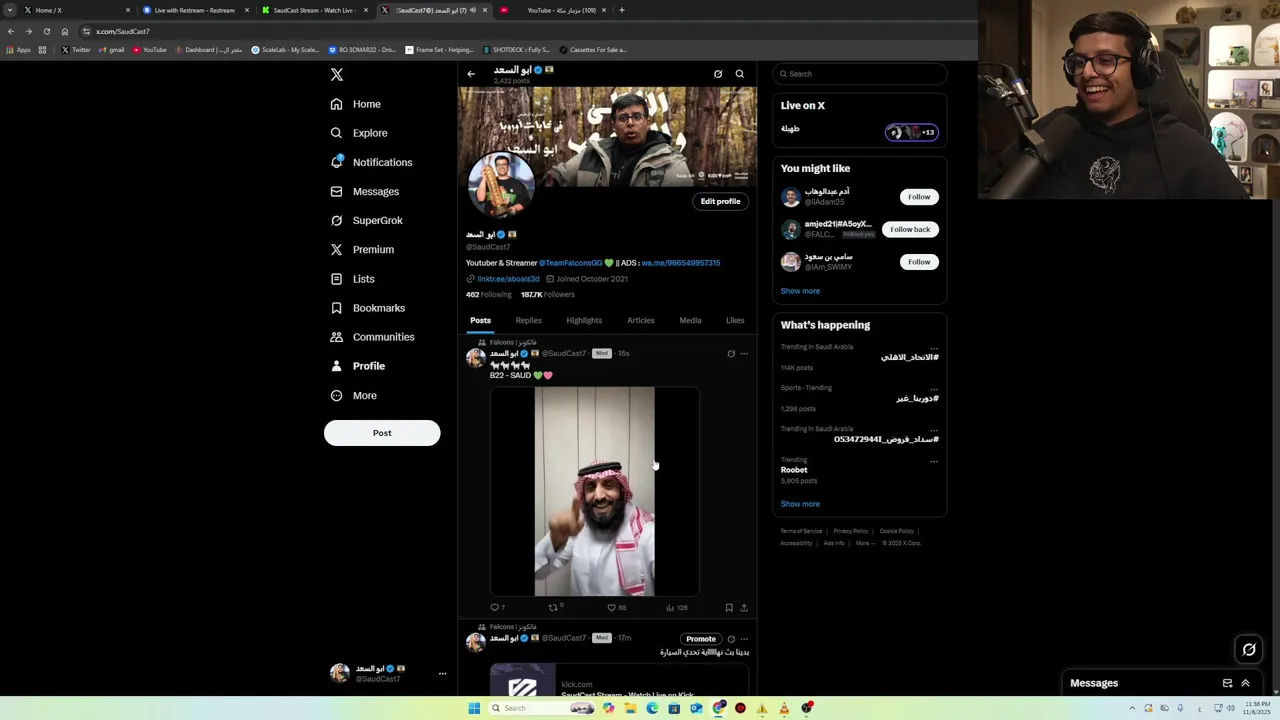Click the Windows Start button
1280x720 pixels.
coord(474,708)
